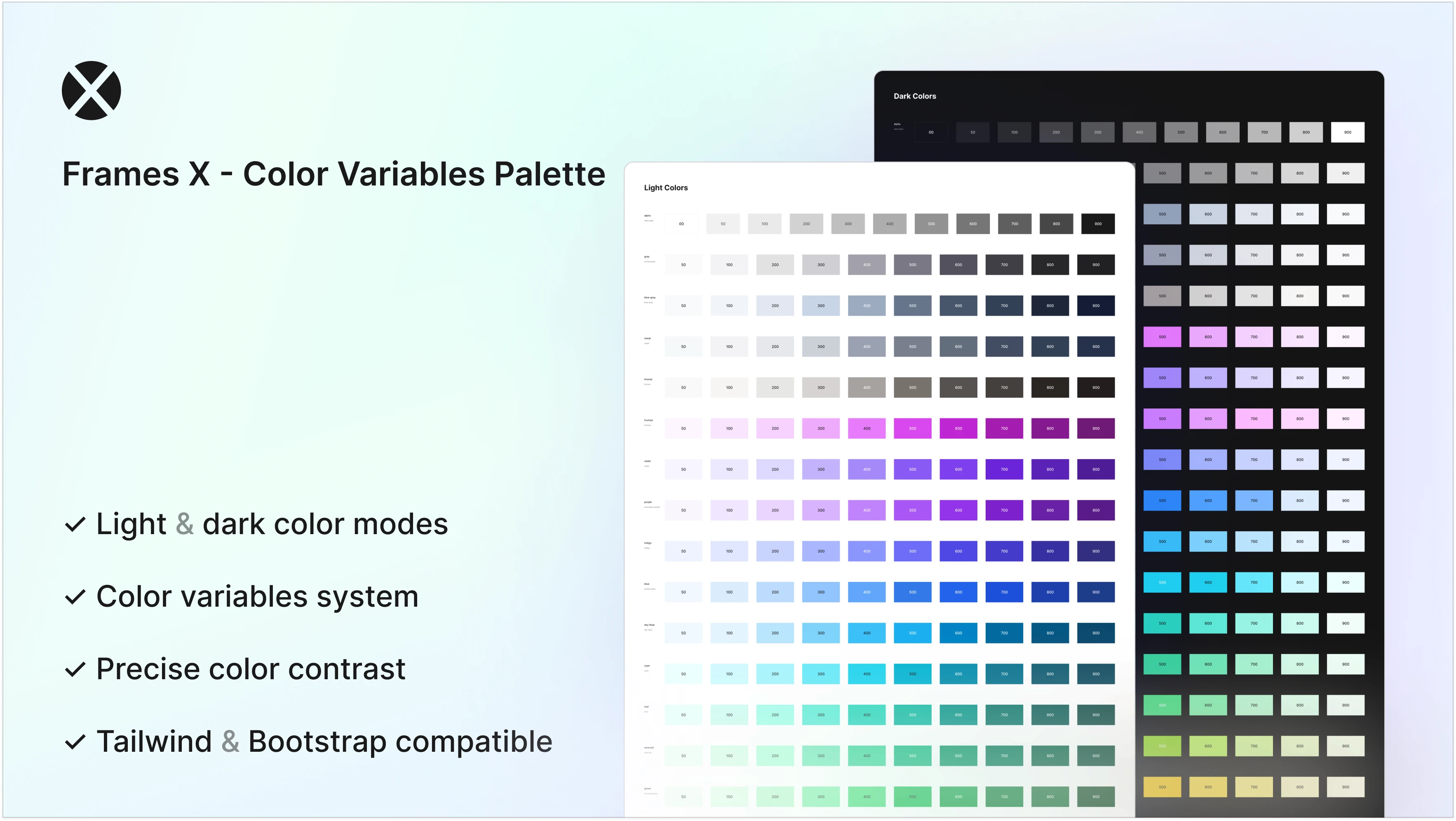Pick the bronze 200 swatch
1456x821 pixels.
coord(775,387)
